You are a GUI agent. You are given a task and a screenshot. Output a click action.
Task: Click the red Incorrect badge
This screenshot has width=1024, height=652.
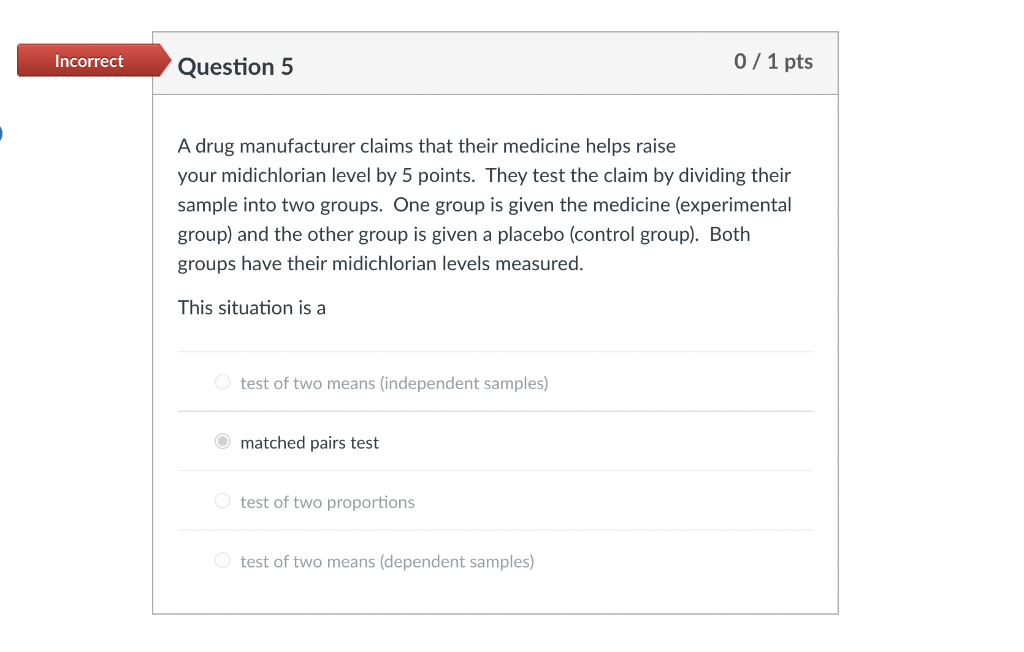coord(89,60)
